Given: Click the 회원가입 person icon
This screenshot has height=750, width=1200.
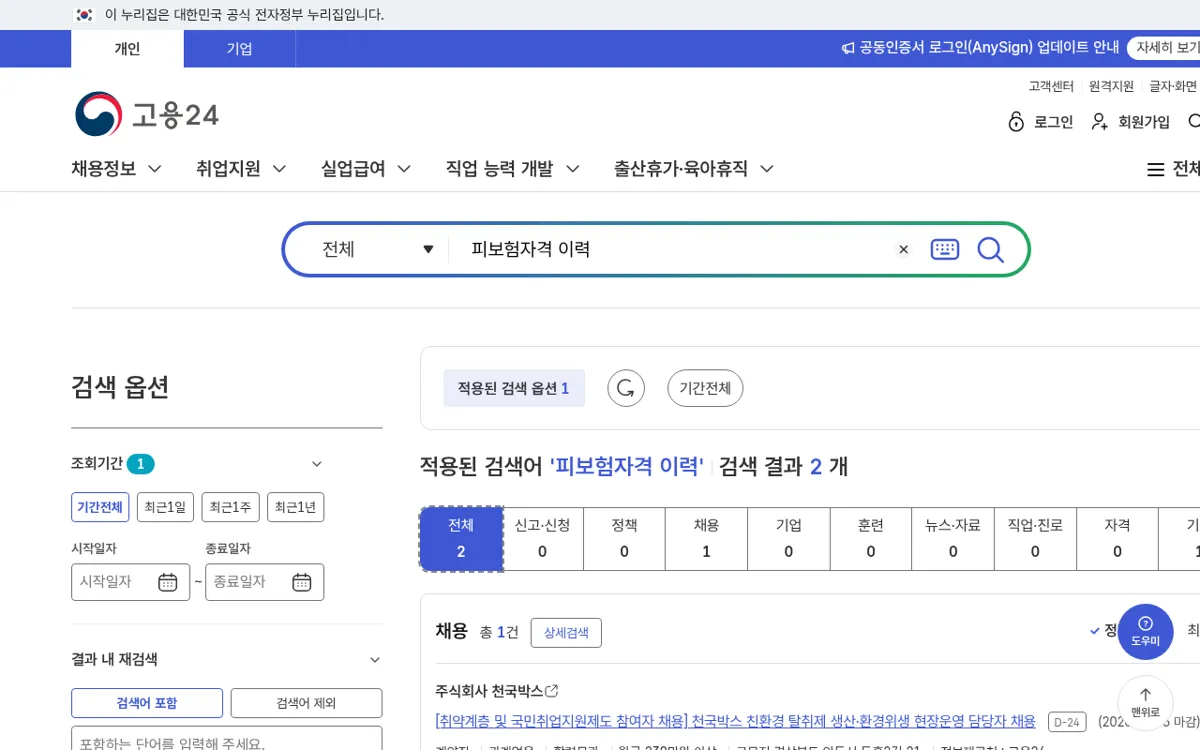Looking at the screenshot, I should coord(1100,122).
